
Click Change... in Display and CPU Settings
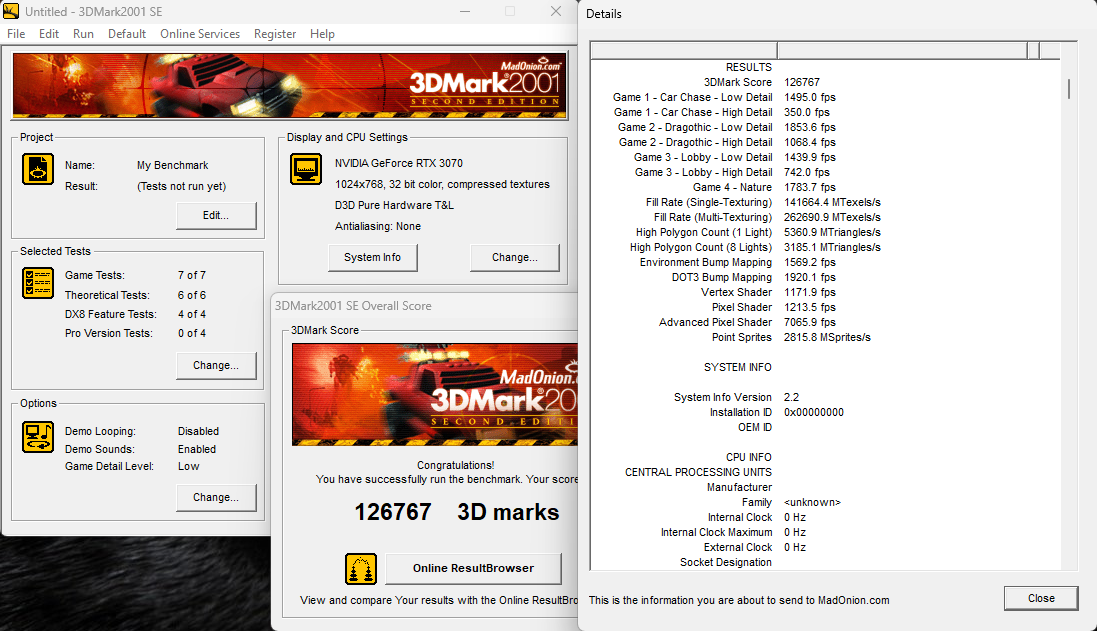point(515,257)
